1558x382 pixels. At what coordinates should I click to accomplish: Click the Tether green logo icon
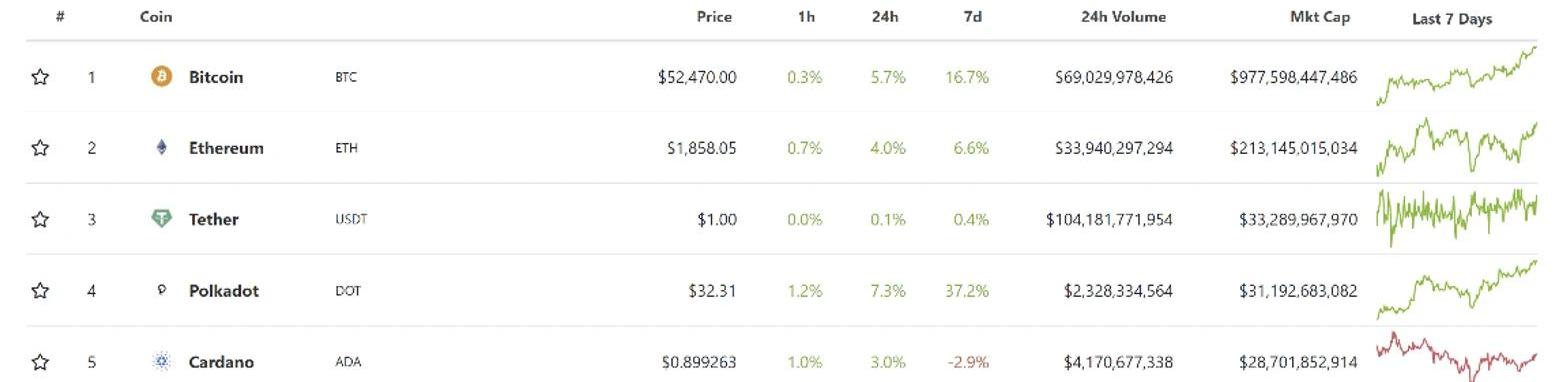click(x=161, y=219)
